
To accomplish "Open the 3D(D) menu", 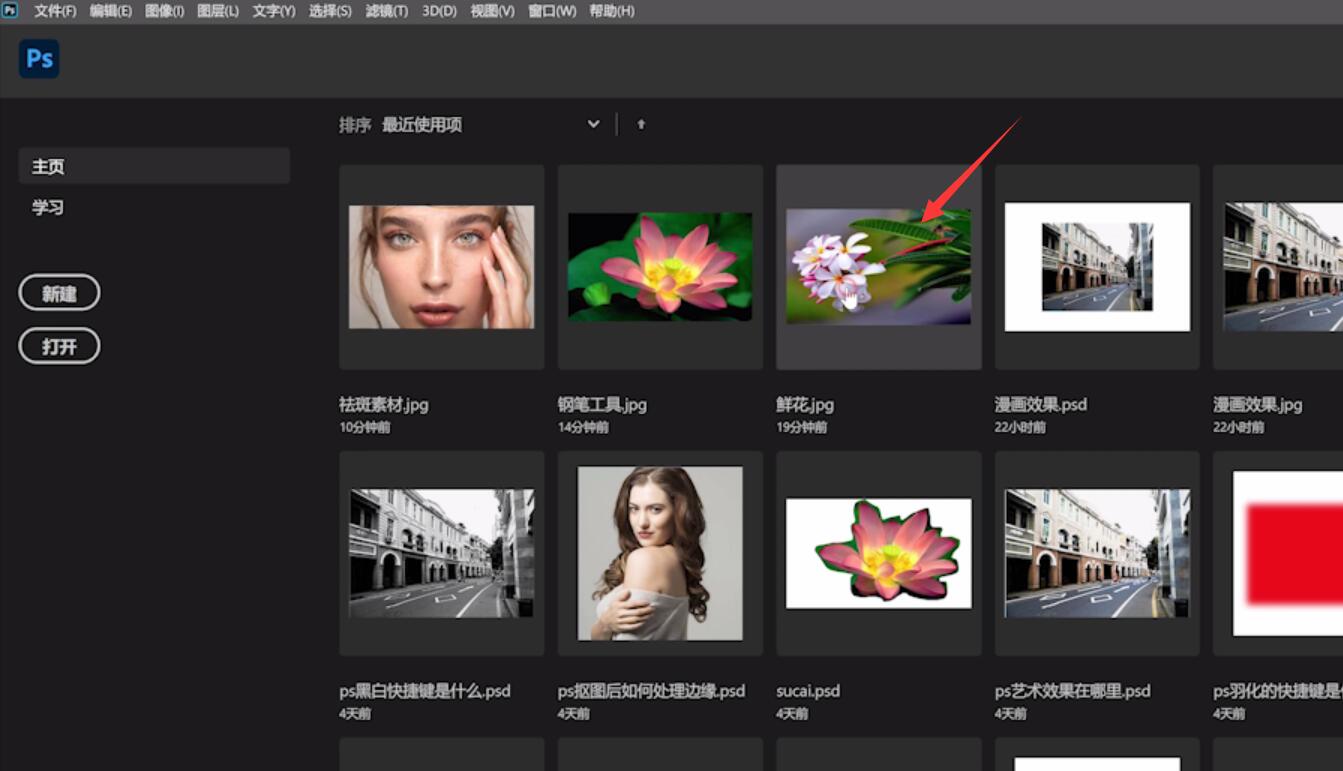I will tap(439, 11).
